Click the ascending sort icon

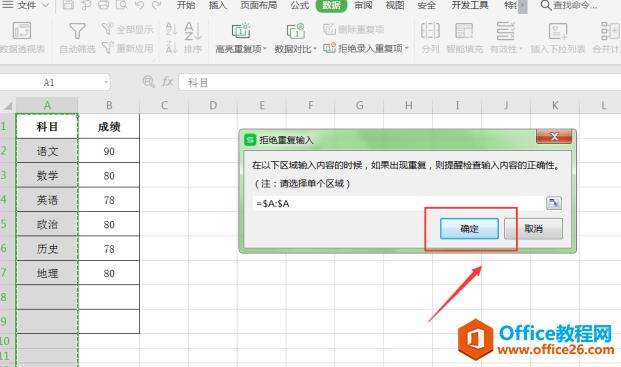tap(171, 29)
